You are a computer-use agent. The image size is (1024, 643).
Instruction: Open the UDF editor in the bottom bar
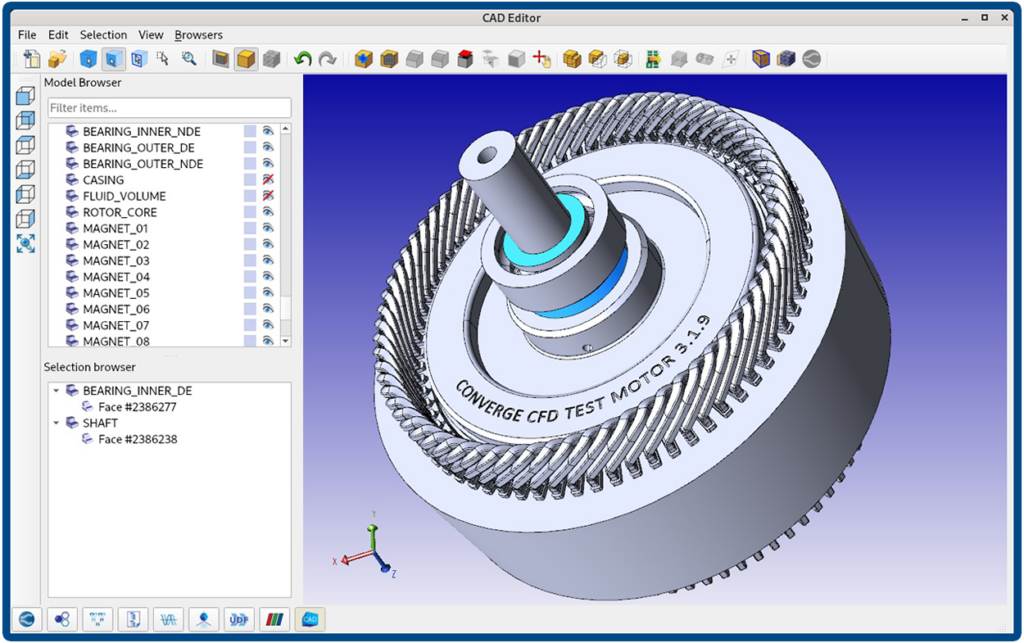point(239,619)
